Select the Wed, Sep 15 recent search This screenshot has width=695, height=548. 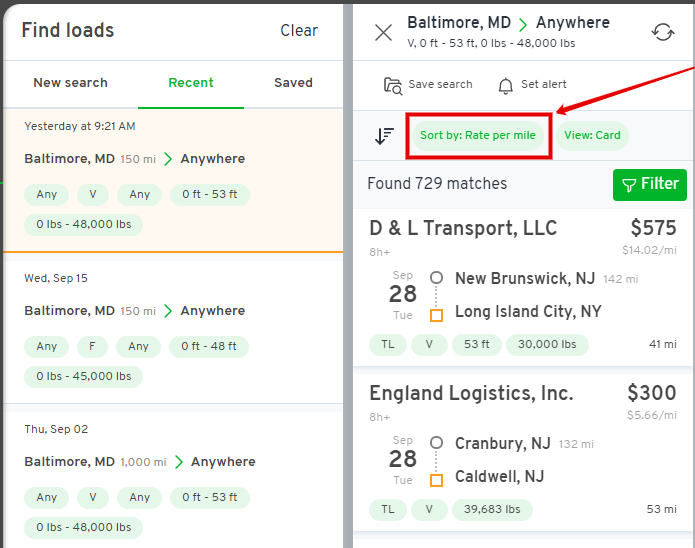[173, 333]
